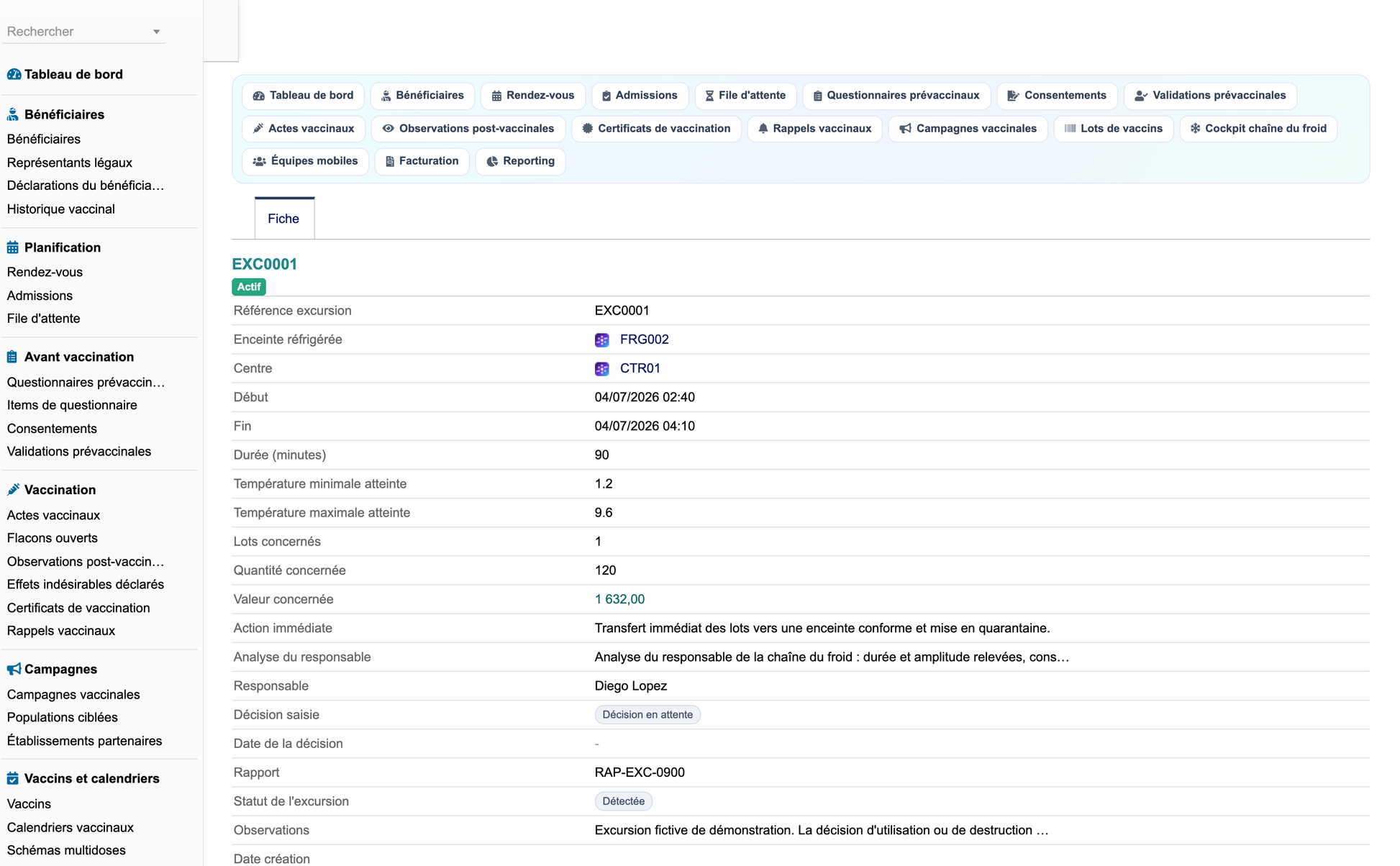The width and height of the screenshot is (1400, 866).
Task: Select the Fiche tab
Action: pos(283,219)
